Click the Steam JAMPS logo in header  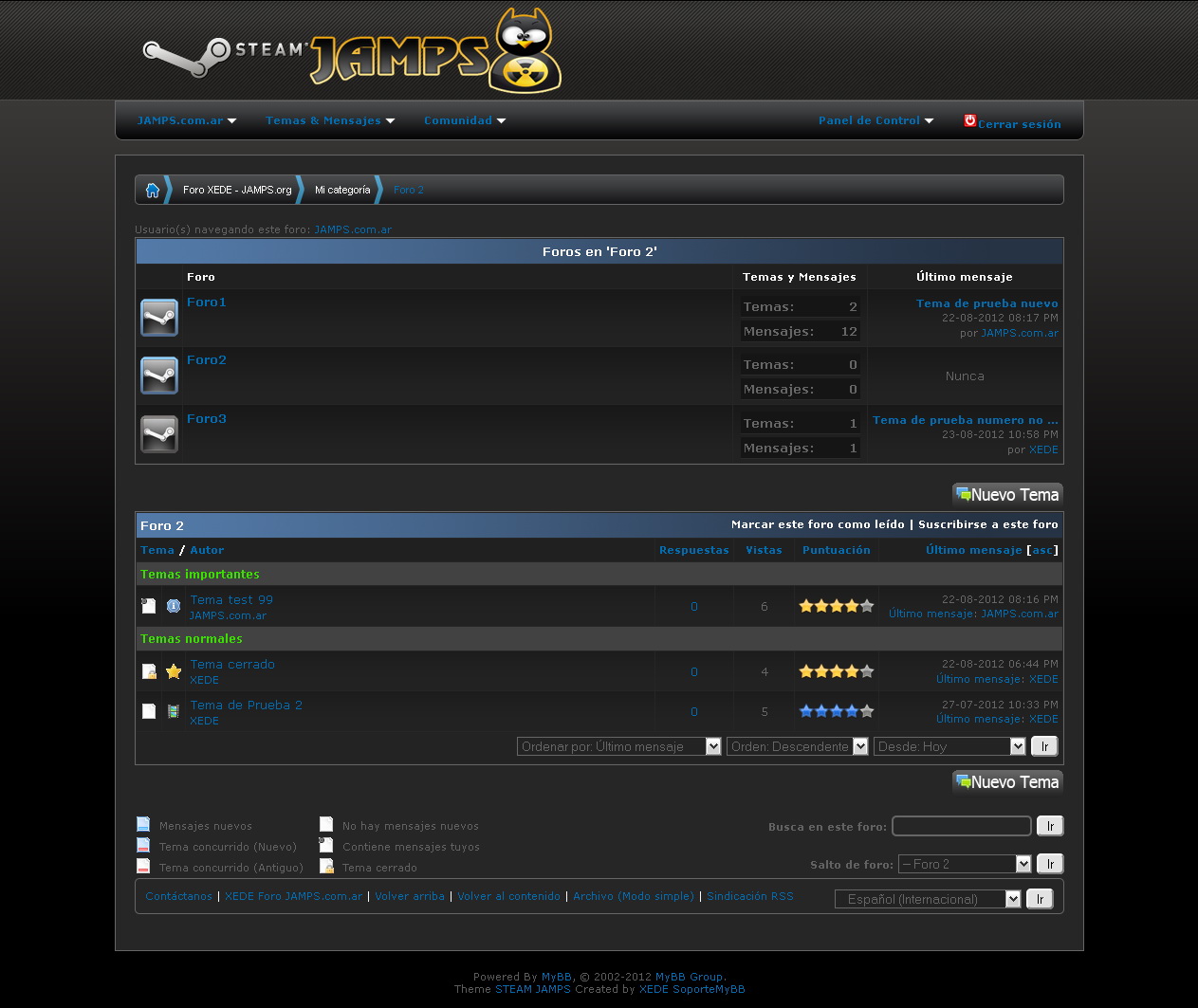[x=353, y=53]
